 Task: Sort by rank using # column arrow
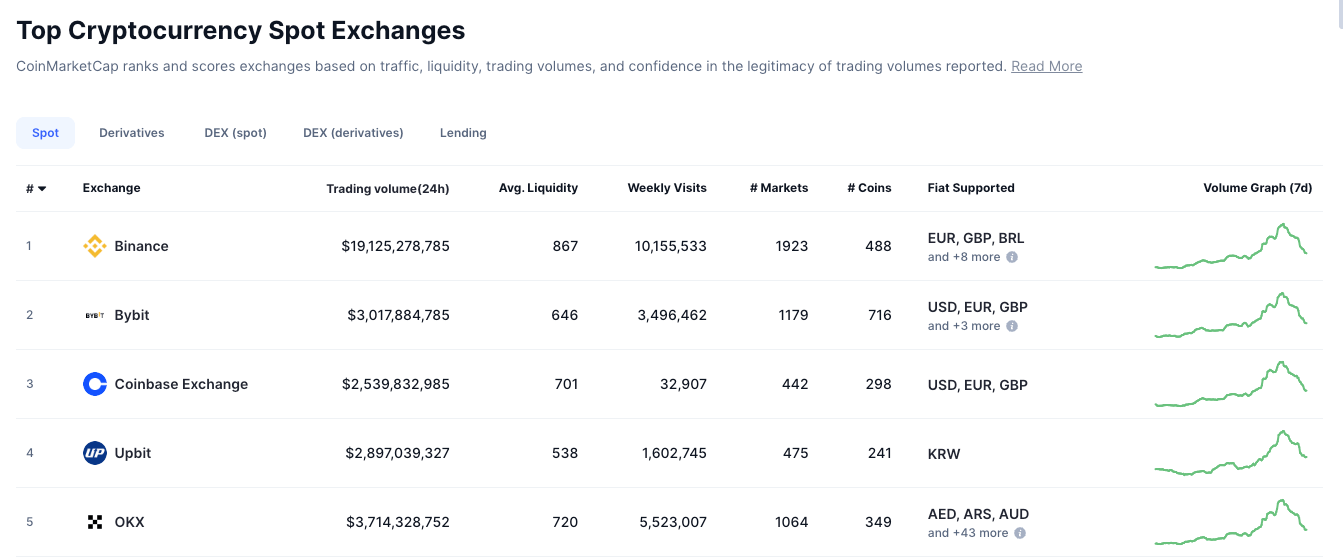click(x=42, y=189)
